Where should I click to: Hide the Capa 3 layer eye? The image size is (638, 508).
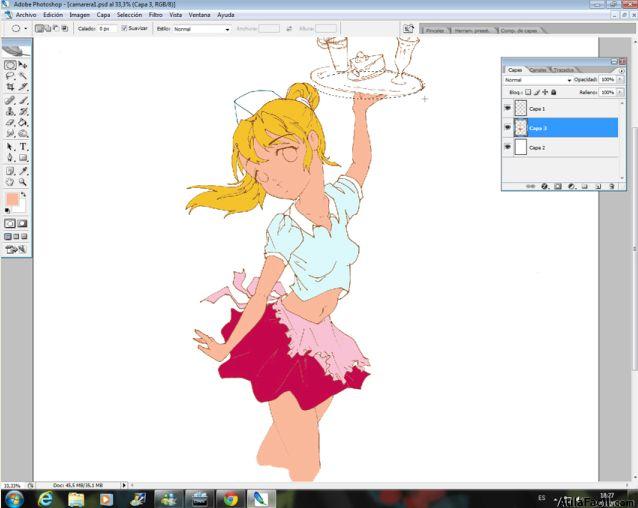[507, 127]
